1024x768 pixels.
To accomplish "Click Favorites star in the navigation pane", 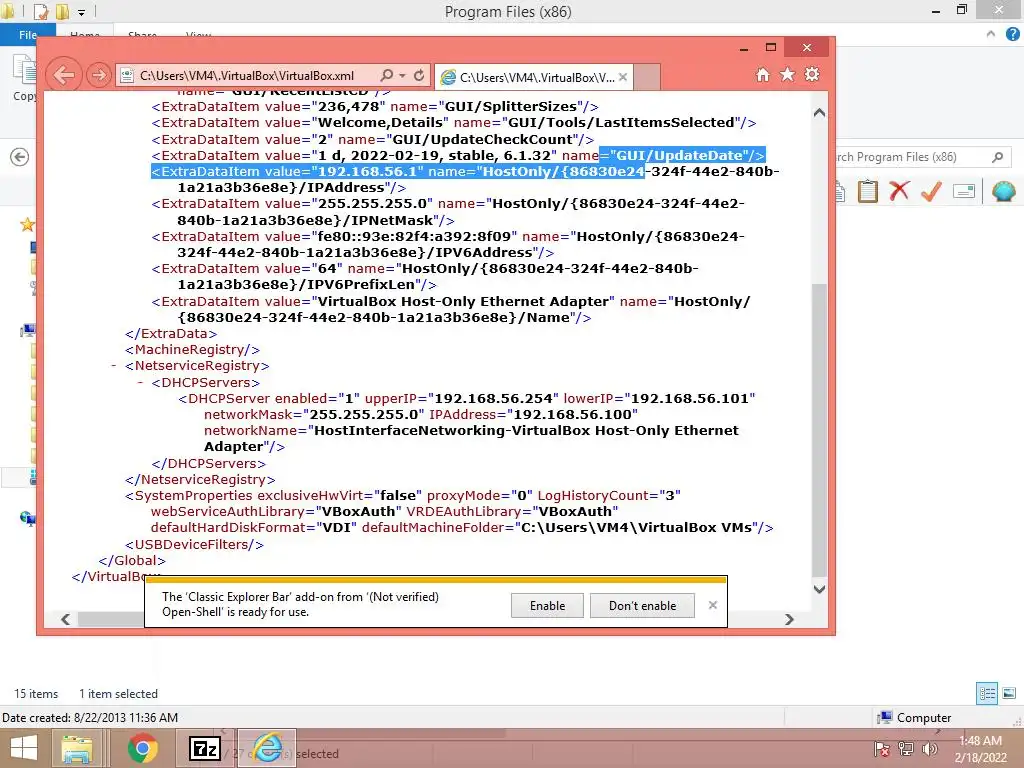I will coord(27,225).
